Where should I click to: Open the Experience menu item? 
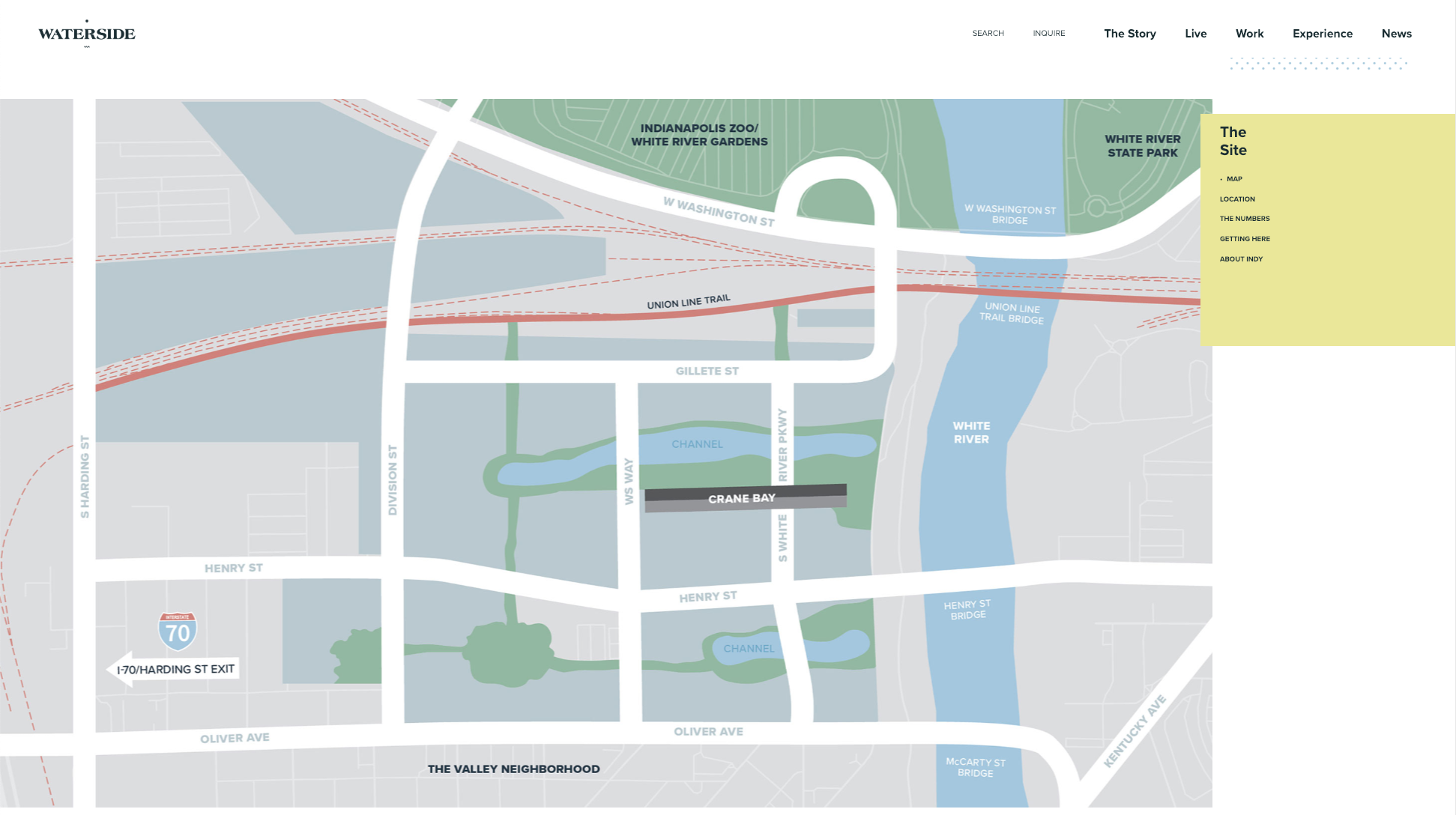point(1322,34)
